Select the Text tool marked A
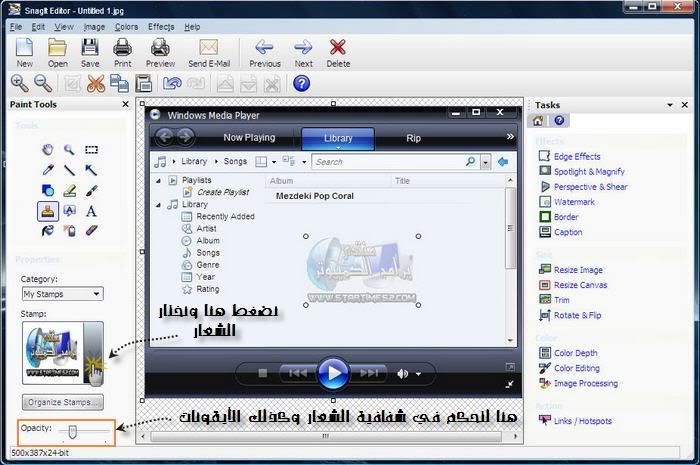Image resolution: width=700 pixels, height=465 pixels. (91, 211)
